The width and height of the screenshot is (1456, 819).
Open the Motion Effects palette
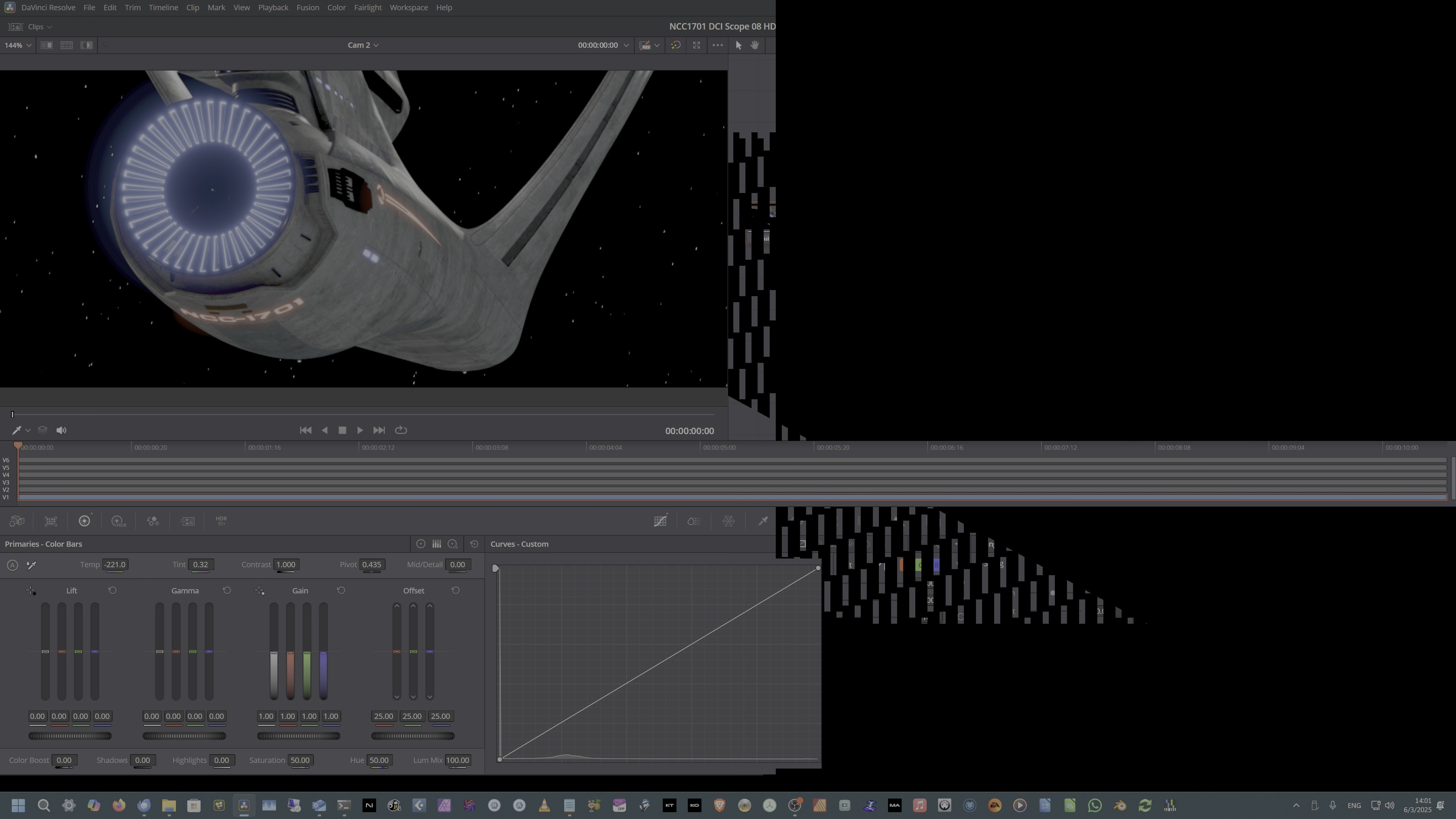(187, 521)
